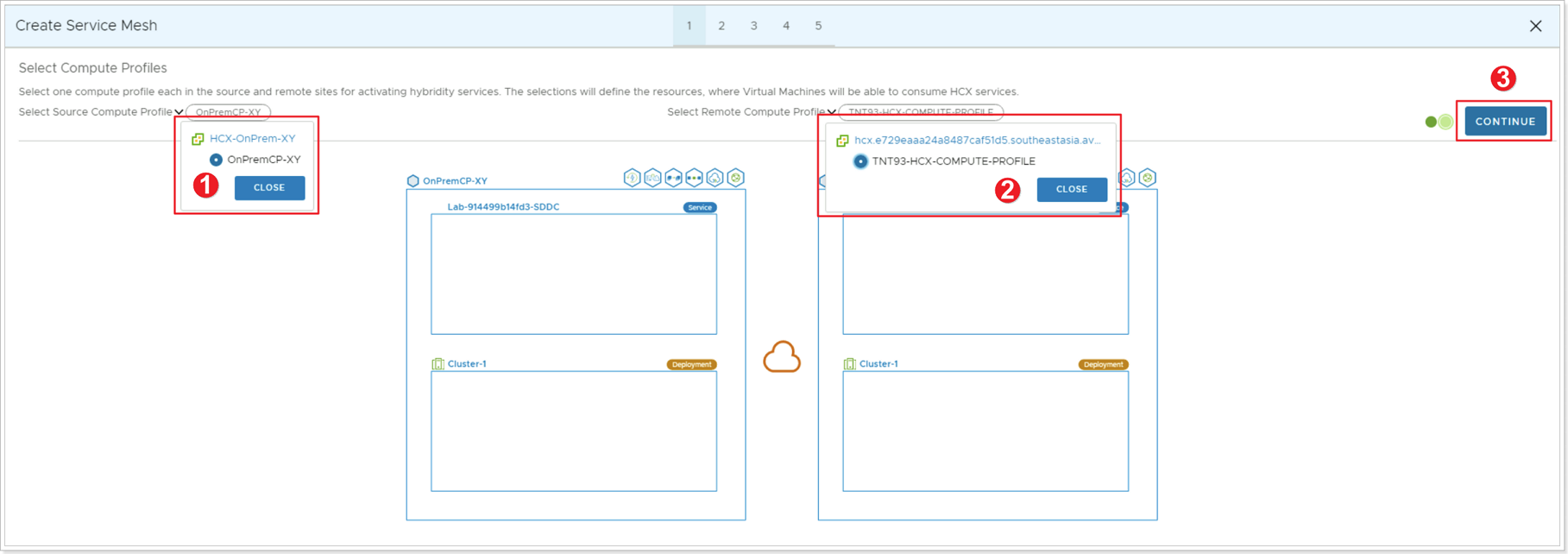
Task: Close the source compute profile popup
Action: point(269,187)
